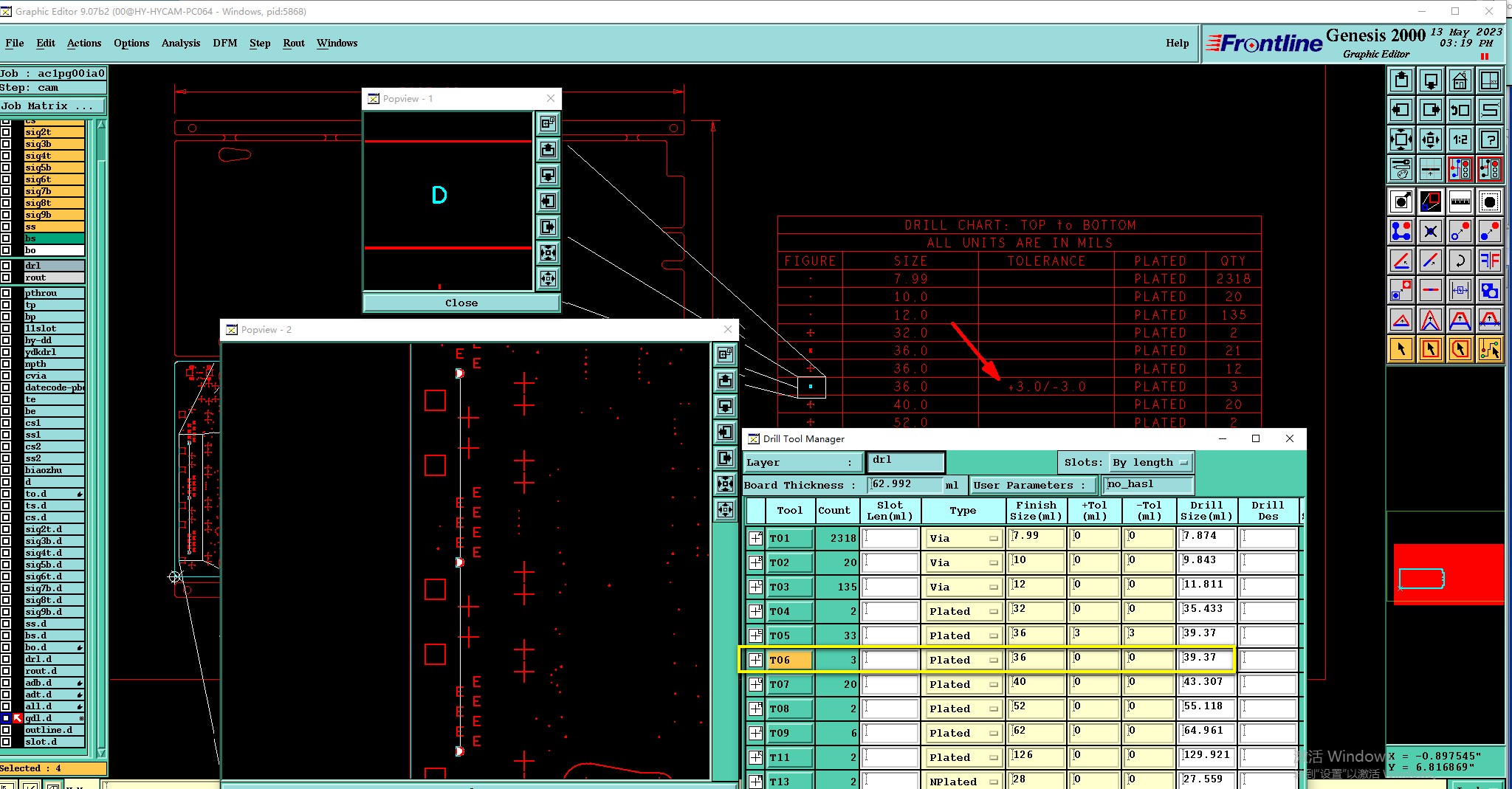Image resolution: width=1512 pixels, height=789 pixels.
Task: Toggle the checkbox for layer rout
Action: coord(6,278)
